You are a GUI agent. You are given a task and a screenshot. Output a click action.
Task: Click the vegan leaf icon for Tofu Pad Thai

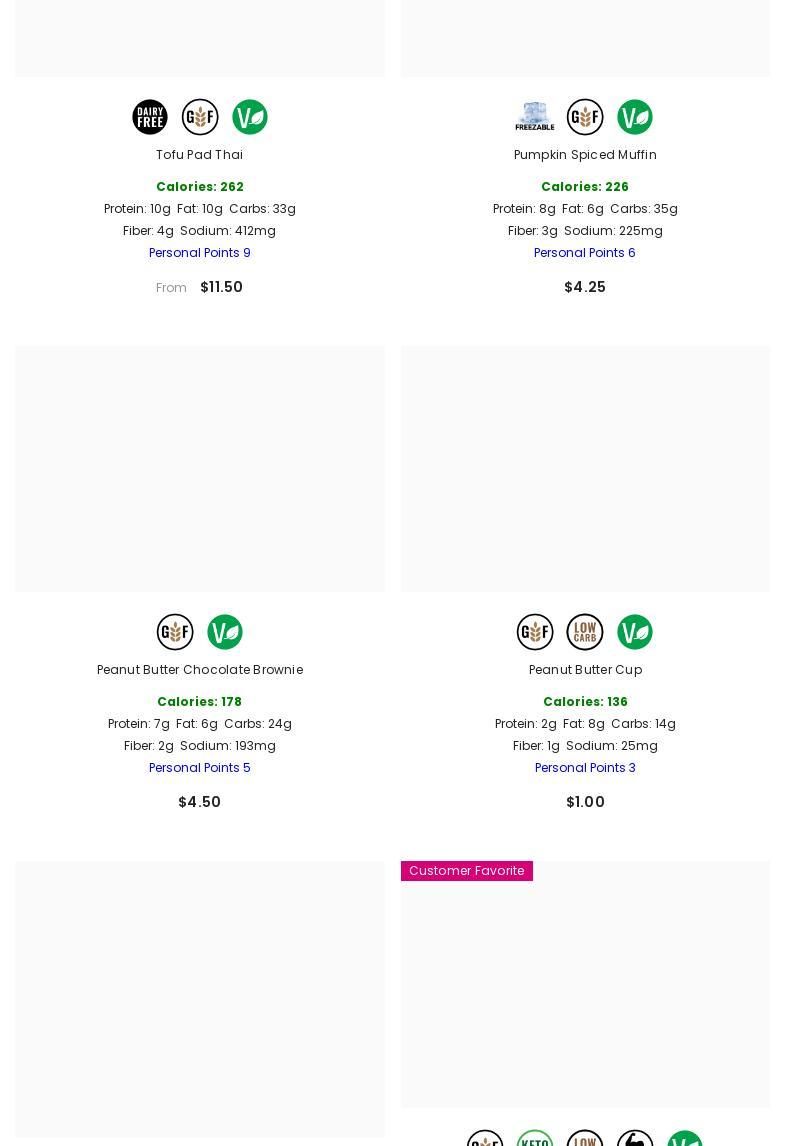(250, 117)
